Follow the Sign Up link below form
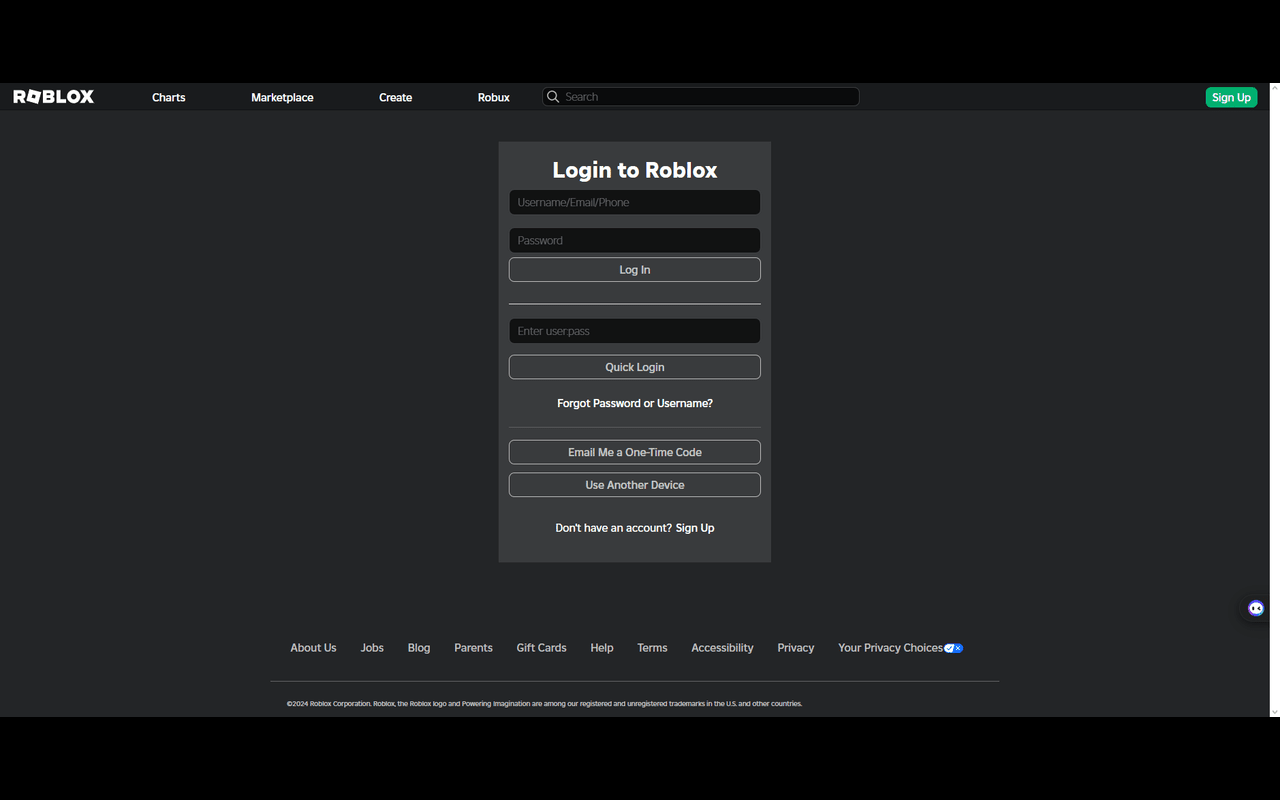 coord(695,528)
